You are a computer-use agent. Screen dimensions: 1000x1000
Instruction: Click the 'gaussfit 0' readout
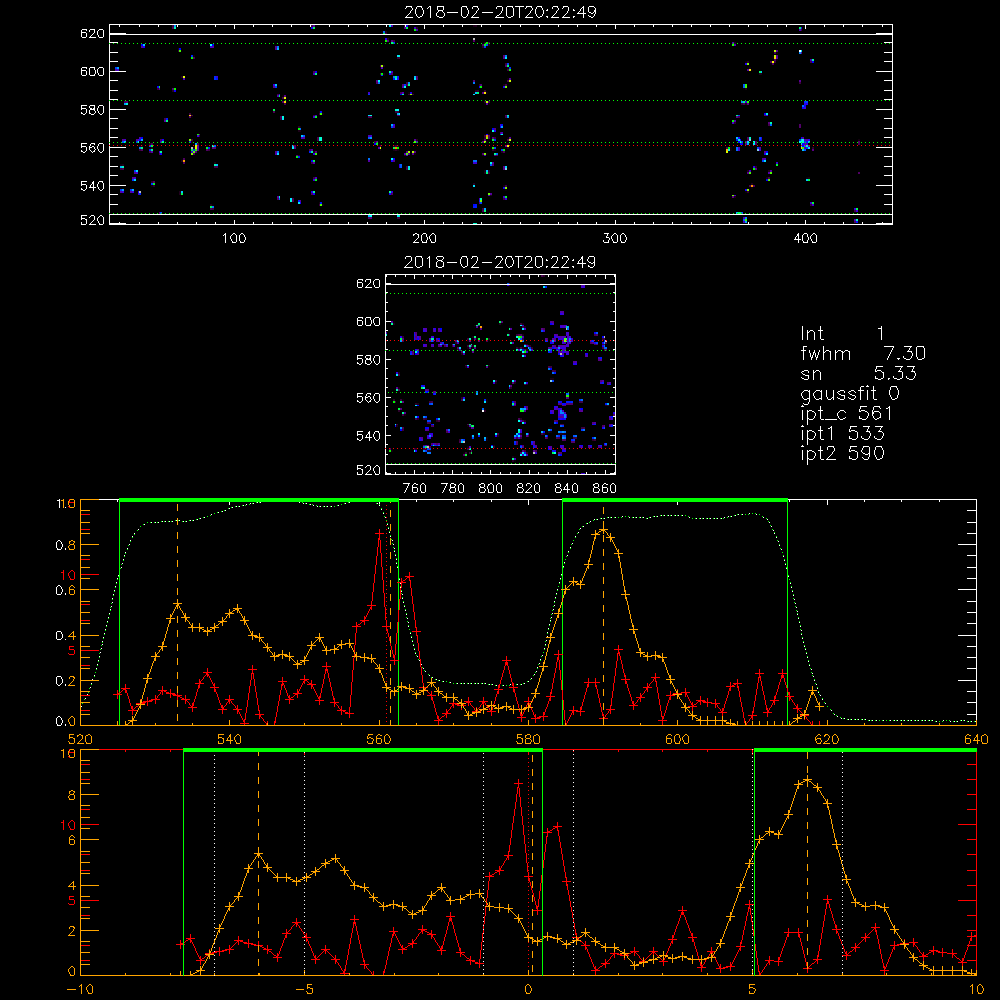[850, 393]
